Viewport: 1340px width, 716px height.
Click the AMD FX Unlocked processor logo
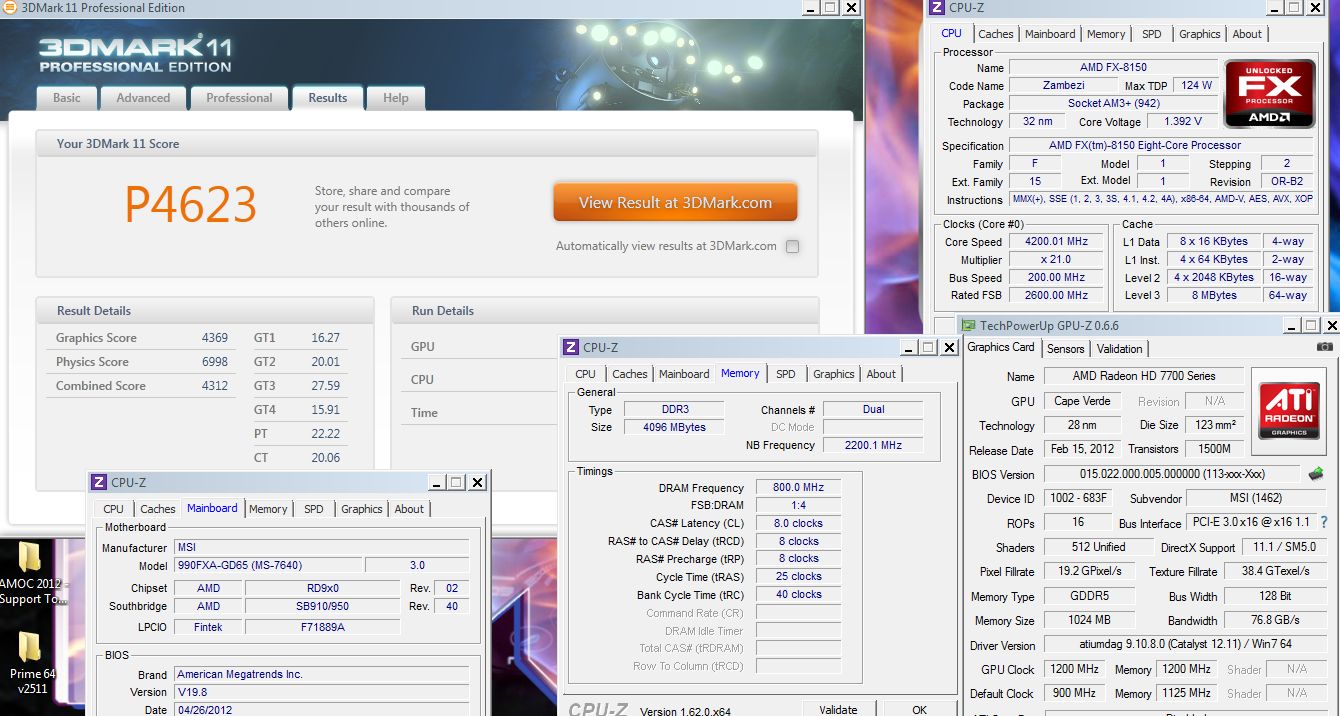click(x=1269, y=94)
